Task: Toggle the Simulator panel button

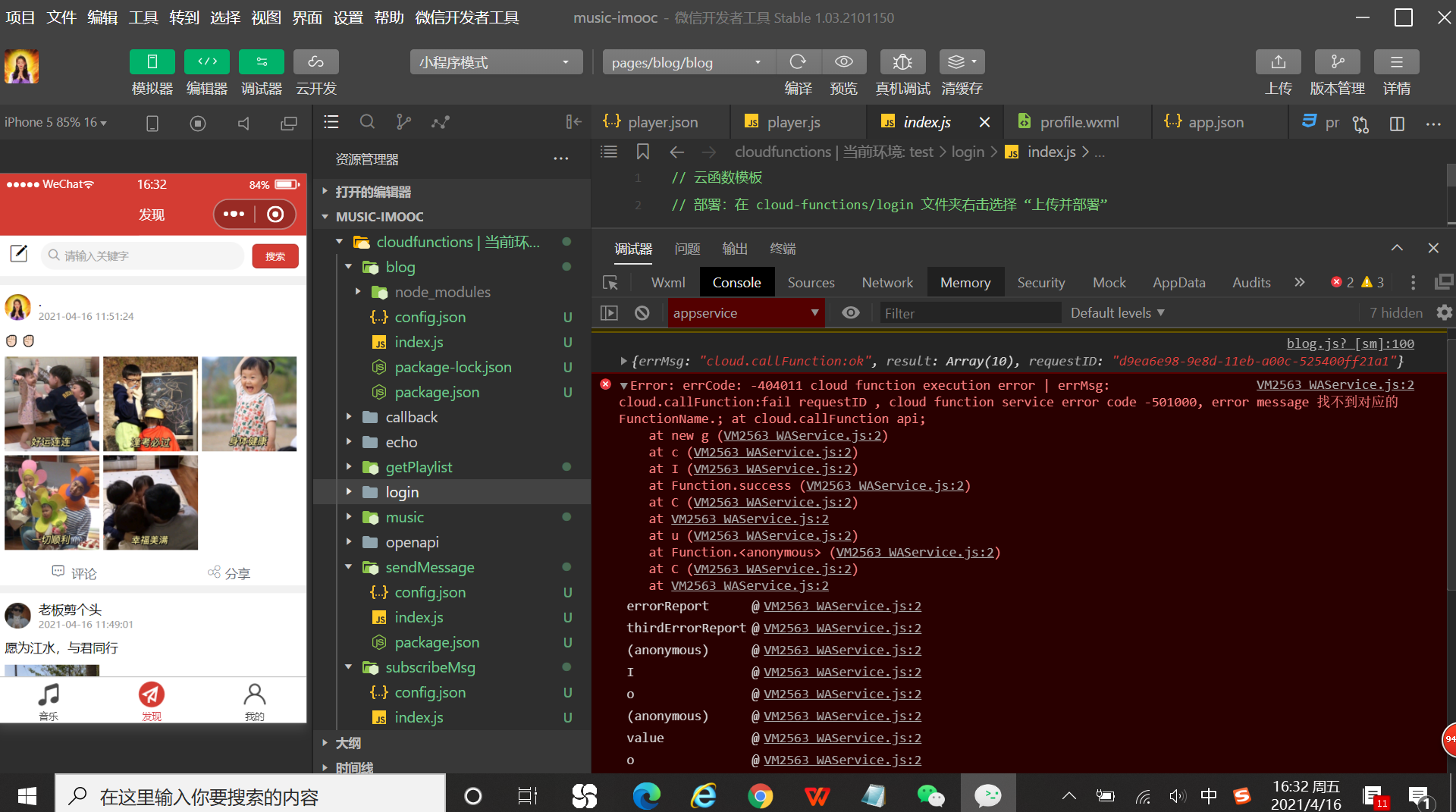Action: (x=152, y=62)
